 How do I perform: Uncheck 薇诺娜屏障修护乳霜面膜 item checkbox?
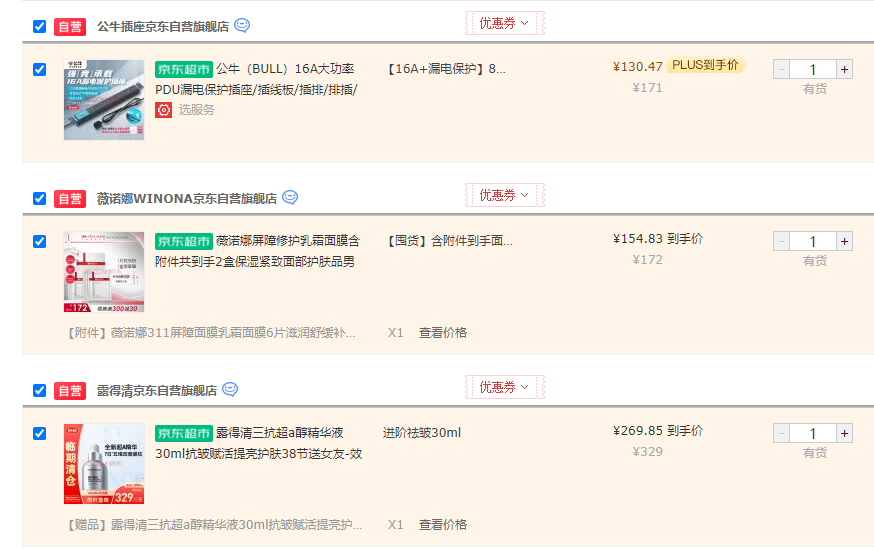point(40,241)
